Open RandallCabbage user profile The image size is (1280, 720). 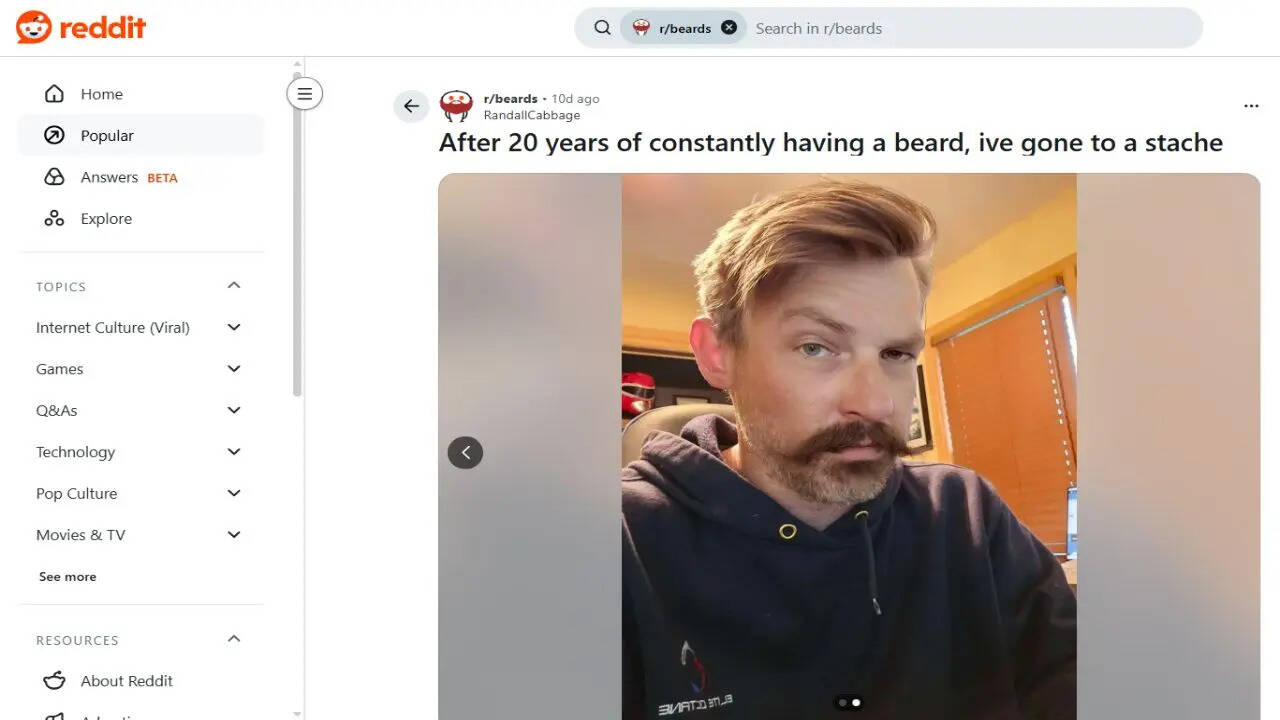pyautogui.click(x=531, y=115)
